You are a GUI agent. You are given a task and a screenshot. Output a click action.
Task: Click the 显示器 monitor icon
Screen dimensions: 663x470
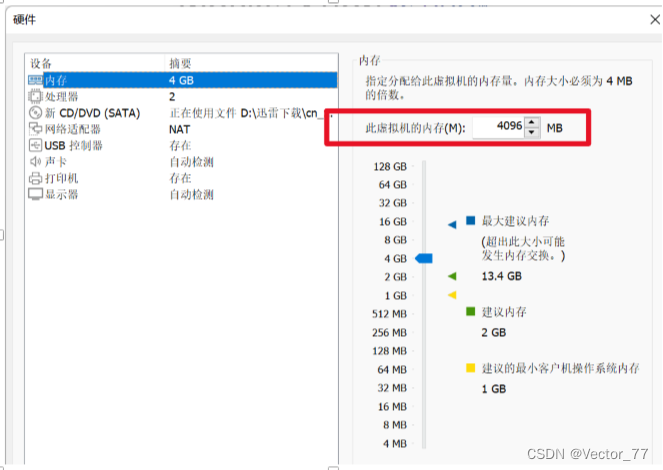pyautogui.click(x=35, y=194)
